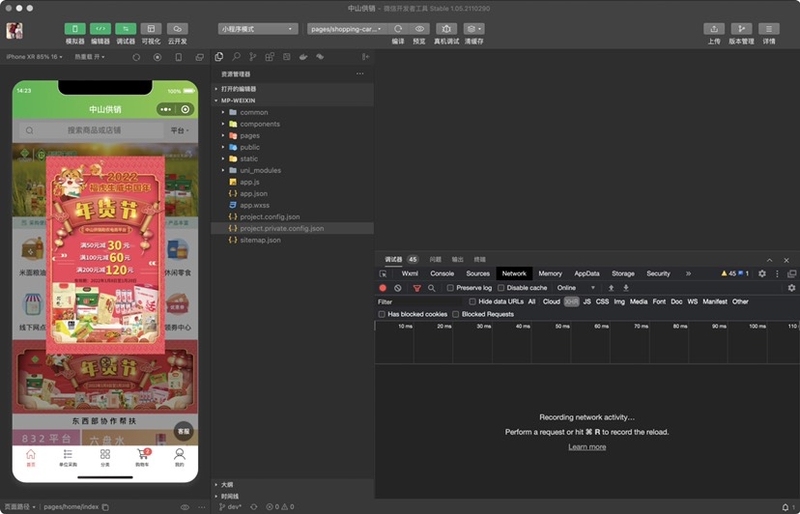The image size is (800, 514).
Task: Click the simulator phone device icon
Action: click(x=179, y=57)
